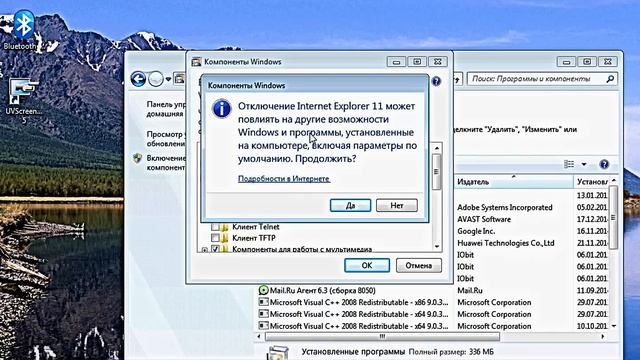The image size is (640, 360).
Task: Open the recent pages dropdown arrow
Action: point(168,79)
